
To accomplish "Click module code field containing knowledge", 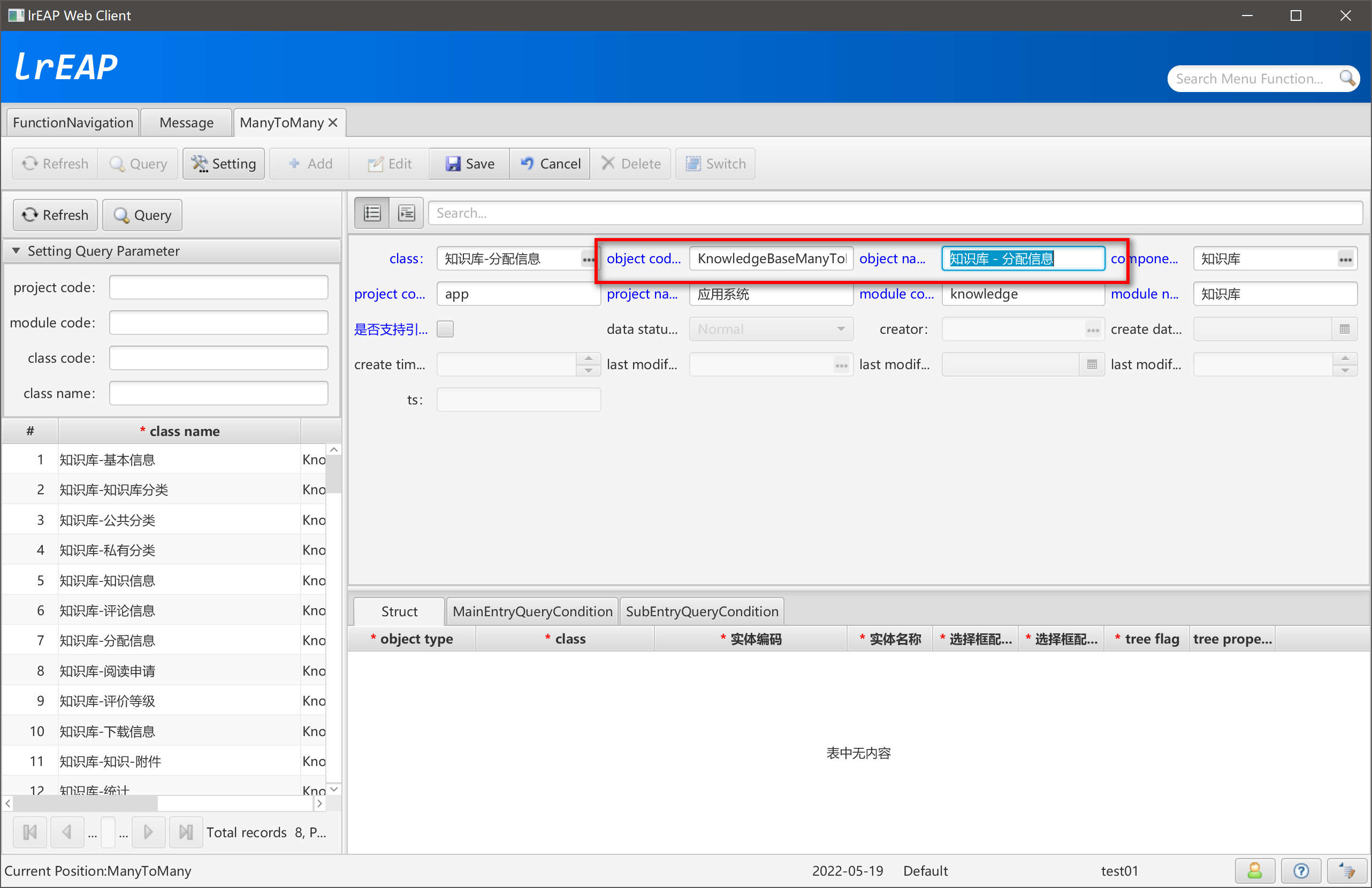I will pyautogui.click(x=1023, y=294).
